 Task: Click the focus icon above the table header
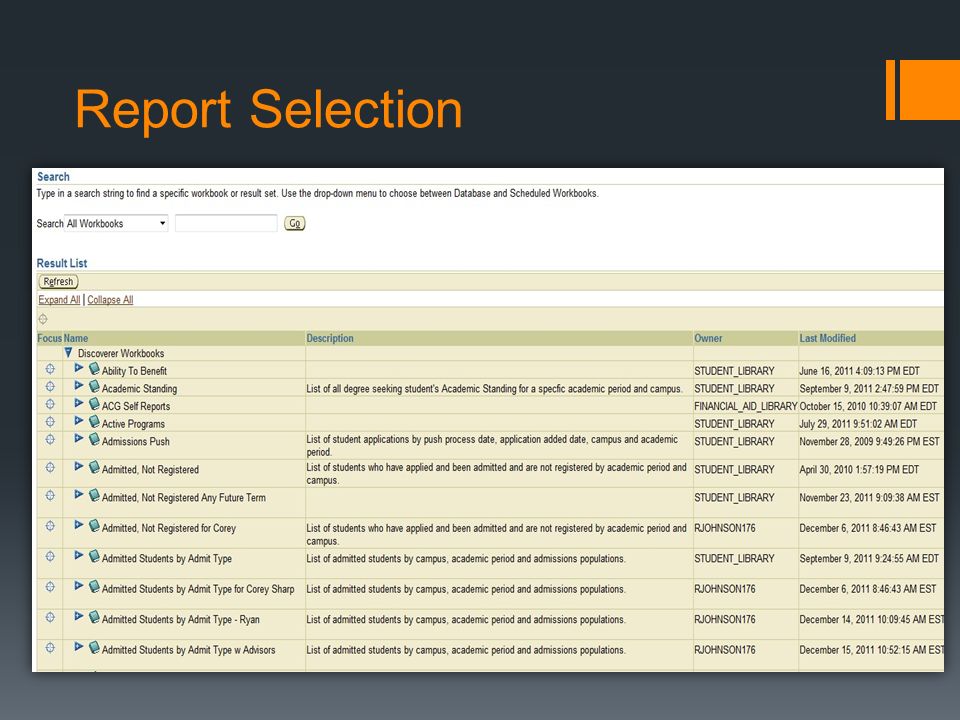[x=43, y=319]
